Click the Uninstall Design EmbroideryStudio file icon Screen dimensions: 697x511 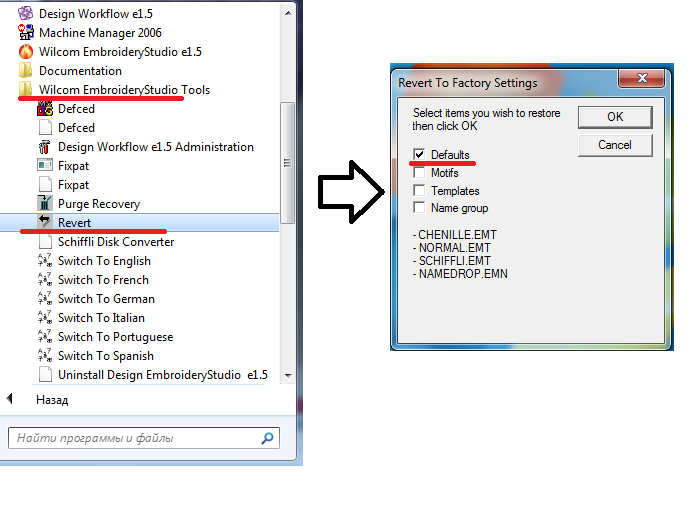(45, 375)
